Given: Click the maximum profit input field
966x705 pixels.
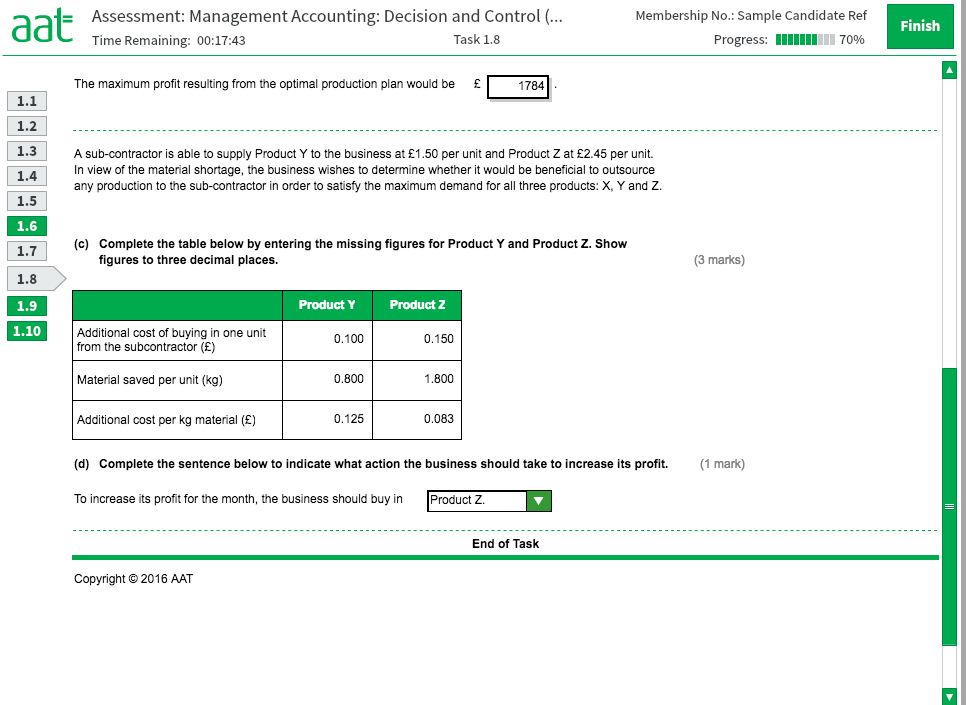Looking at the screenshot, I should [518, 86].
